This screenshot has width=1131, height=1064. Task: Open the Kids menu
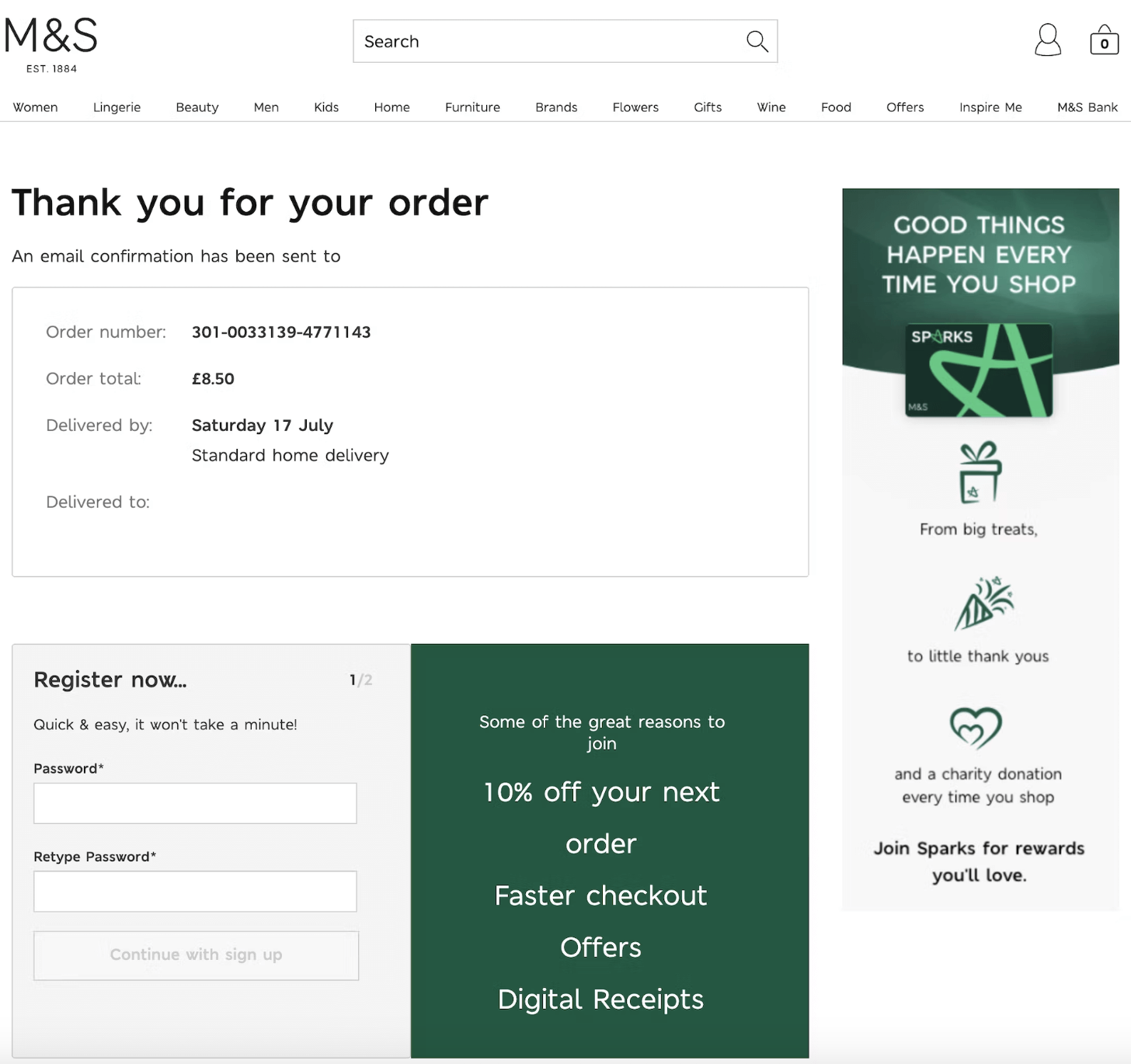[326, 107]
